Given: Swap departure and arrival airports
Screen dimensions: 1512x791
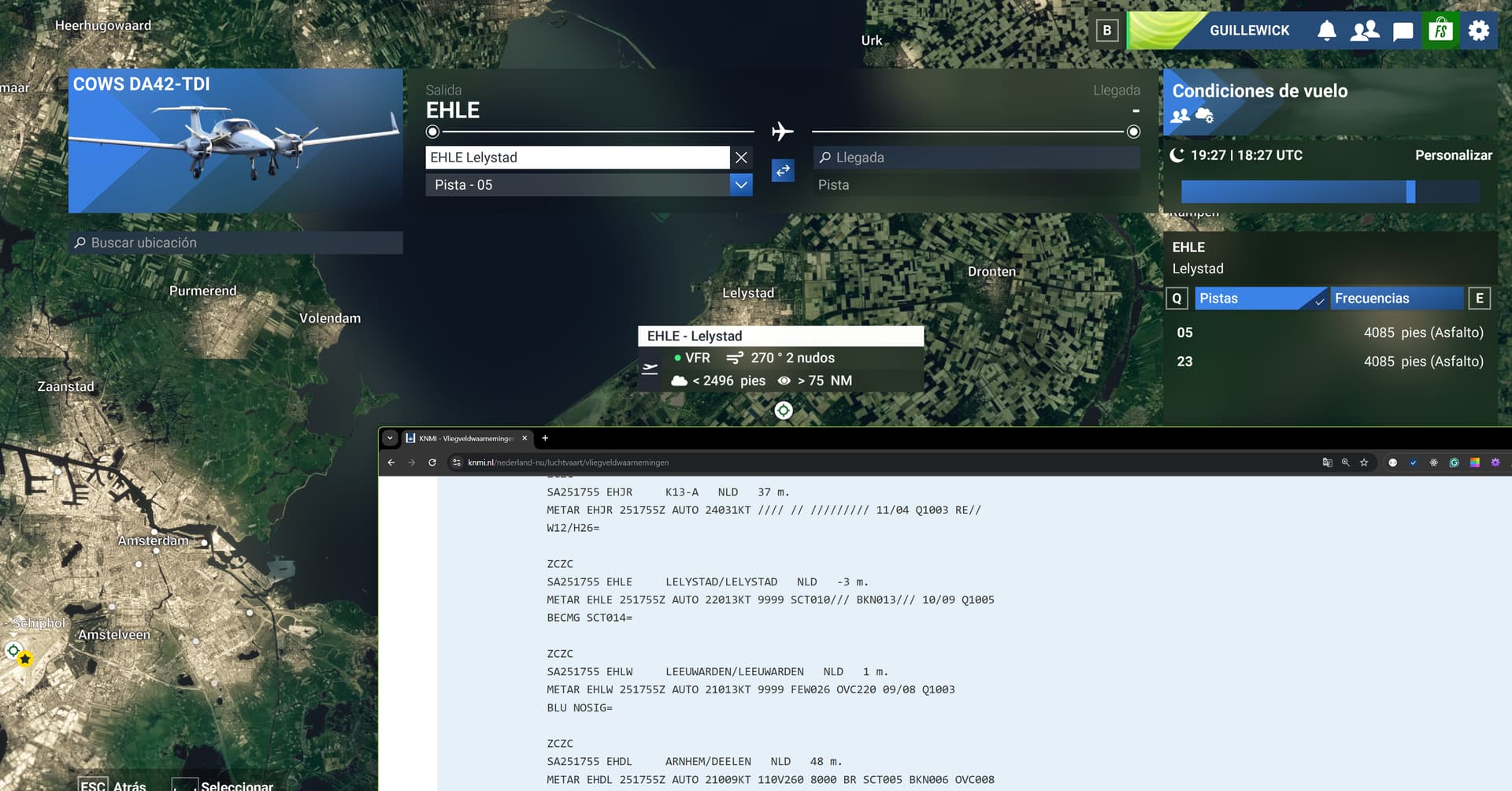Looking at the screenshot, I should pyautogui.click(x=783, y=171).
